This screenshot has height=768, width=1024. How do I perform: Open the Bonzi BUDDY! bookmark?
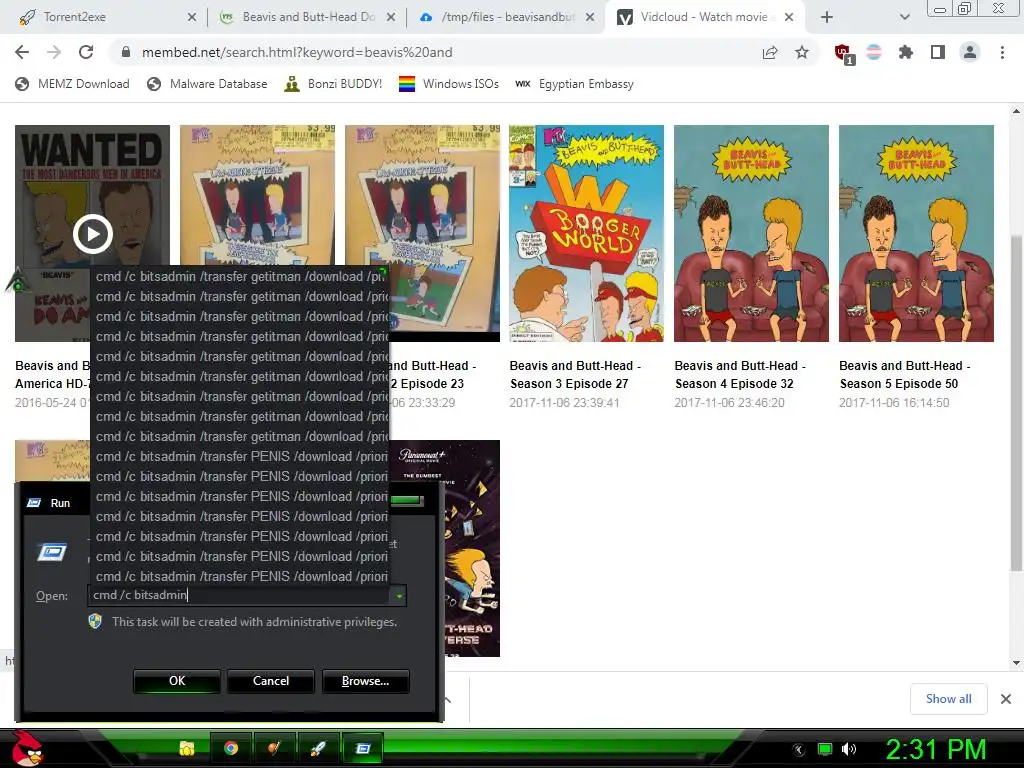(x=333, y=84)
